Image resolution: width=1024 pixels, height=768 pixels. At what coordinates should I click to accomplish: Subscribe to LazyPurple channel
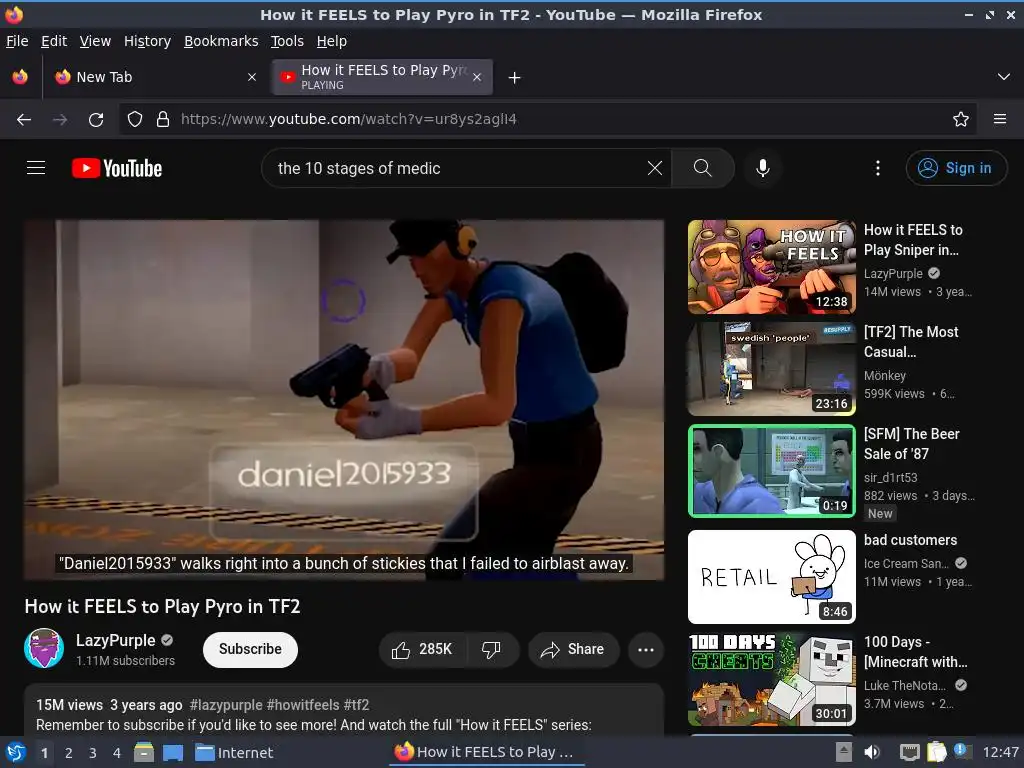250,649
